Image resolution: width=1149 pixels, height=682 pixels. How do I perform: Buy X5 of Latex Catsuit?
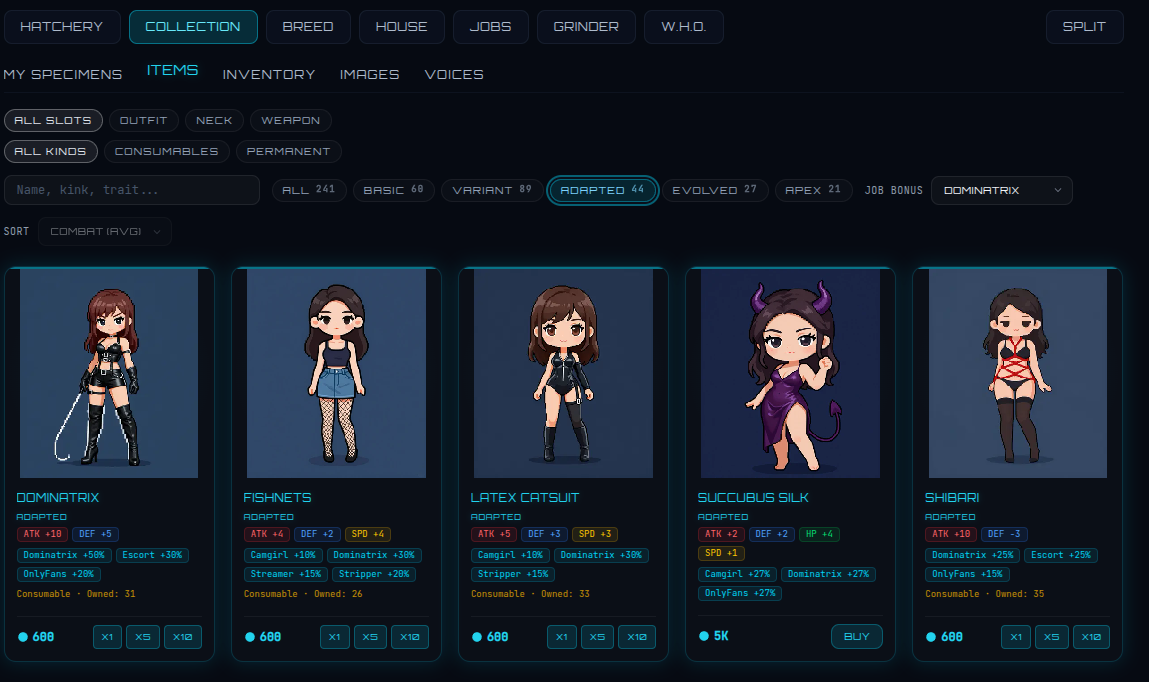coord(597,637)
